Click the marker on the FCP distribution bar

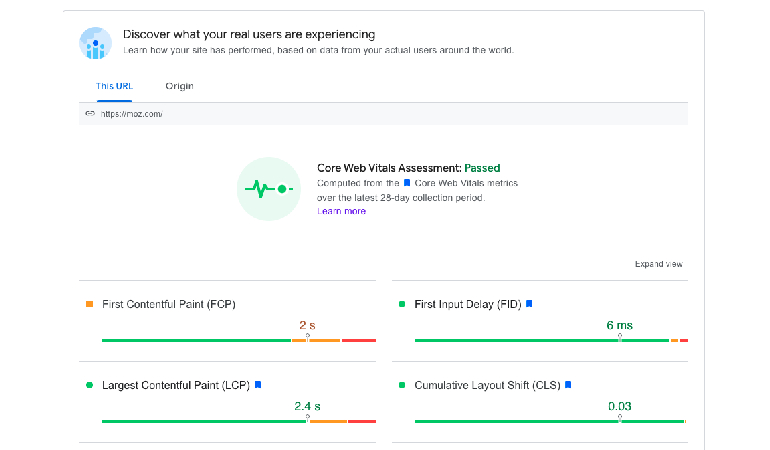(x=307, y=338)
